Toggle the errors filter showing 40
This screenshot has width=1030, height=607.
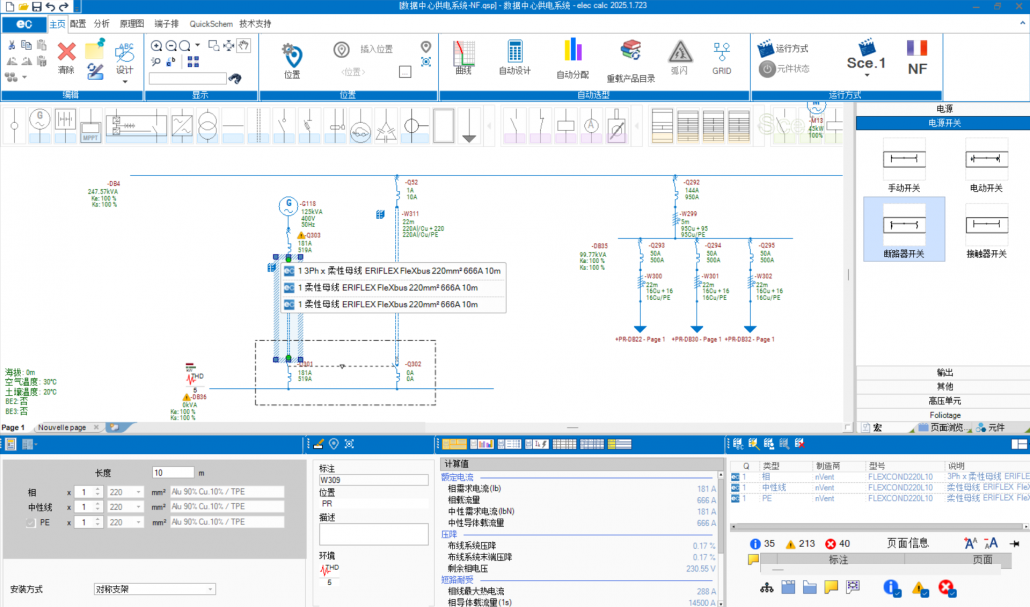coord(829,543)
